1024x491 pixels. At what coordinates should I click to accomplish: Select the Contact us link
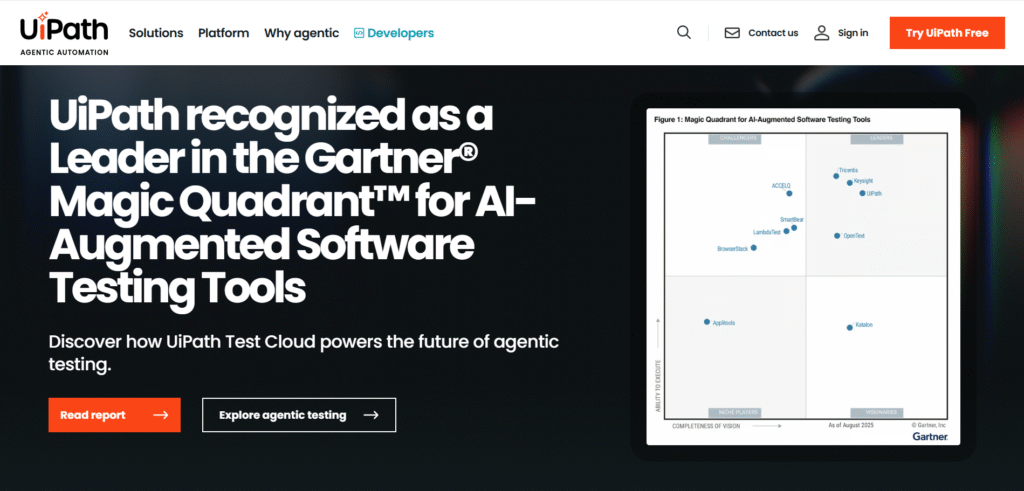click(x=773, y=33)
